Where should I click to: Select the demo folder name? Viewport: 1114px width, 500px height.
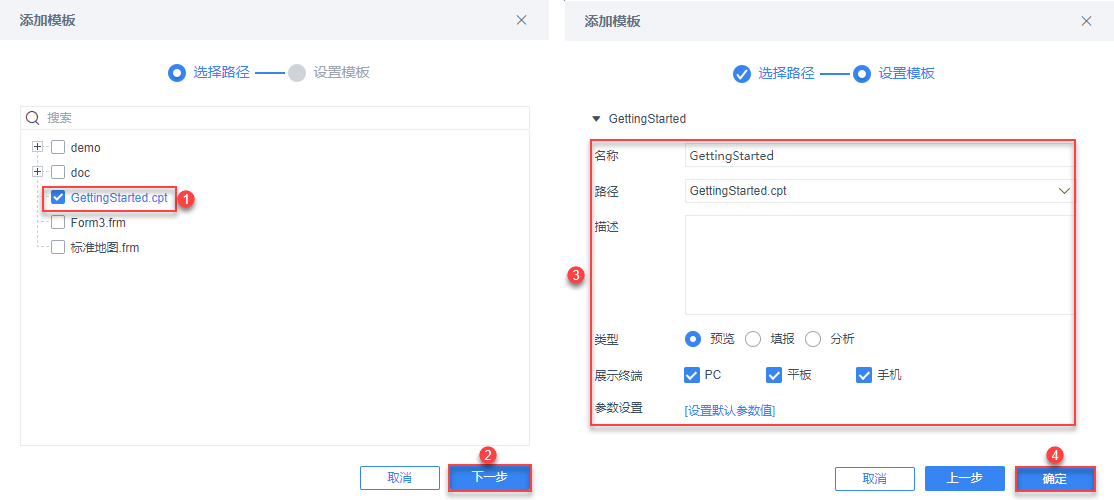tap(86, 148)
